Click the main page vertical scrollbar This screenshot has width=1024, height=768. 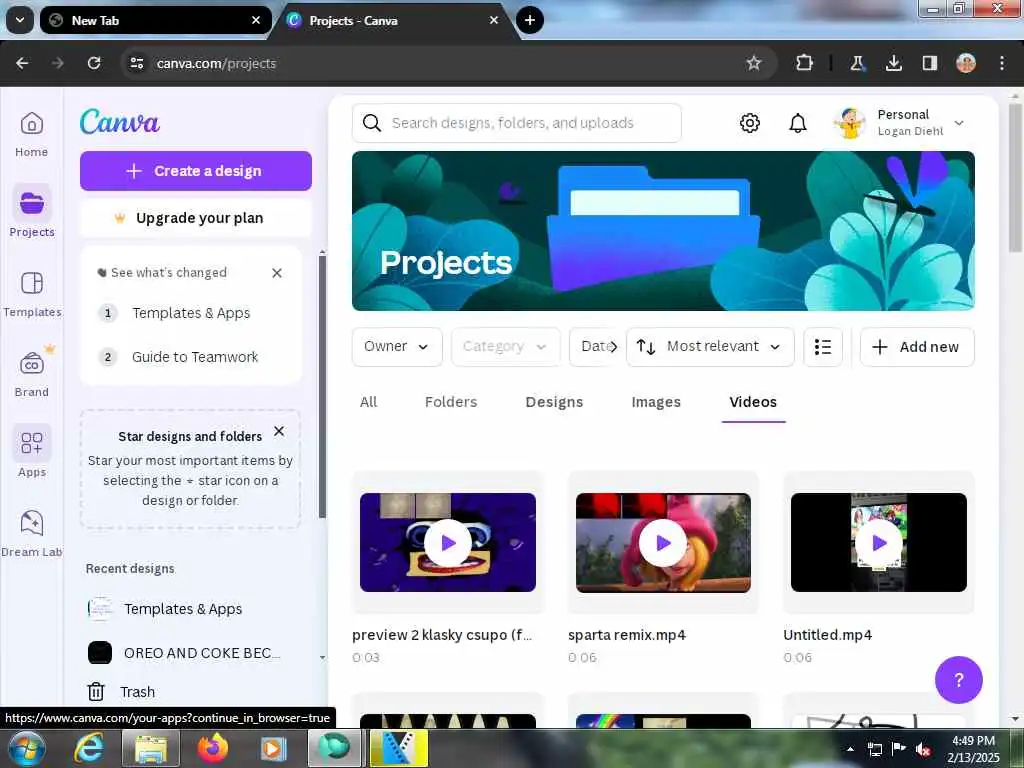click(1014, 176)
